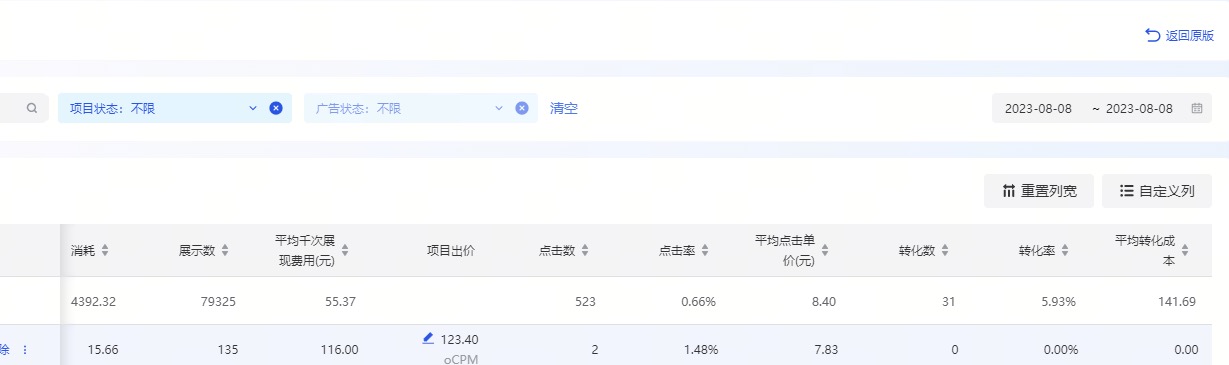The width and height of the screenshot is (1229, 365).
Task: Click the pencil edit icon beside 123.40
Action: tap(428, 338)
